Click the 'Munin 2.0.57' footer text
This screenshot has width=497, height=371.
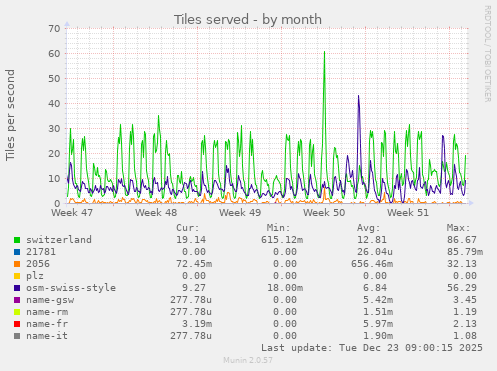tap(248, 360)
